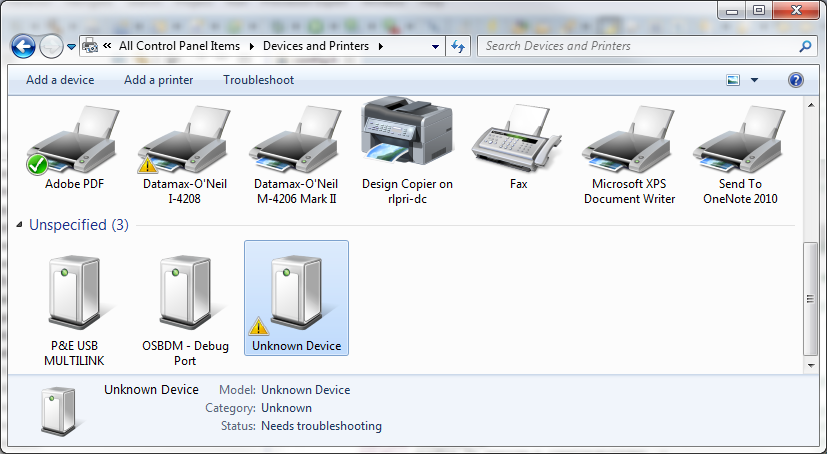Select OSBDM - Debug Port device

click(x=185, y=293)
